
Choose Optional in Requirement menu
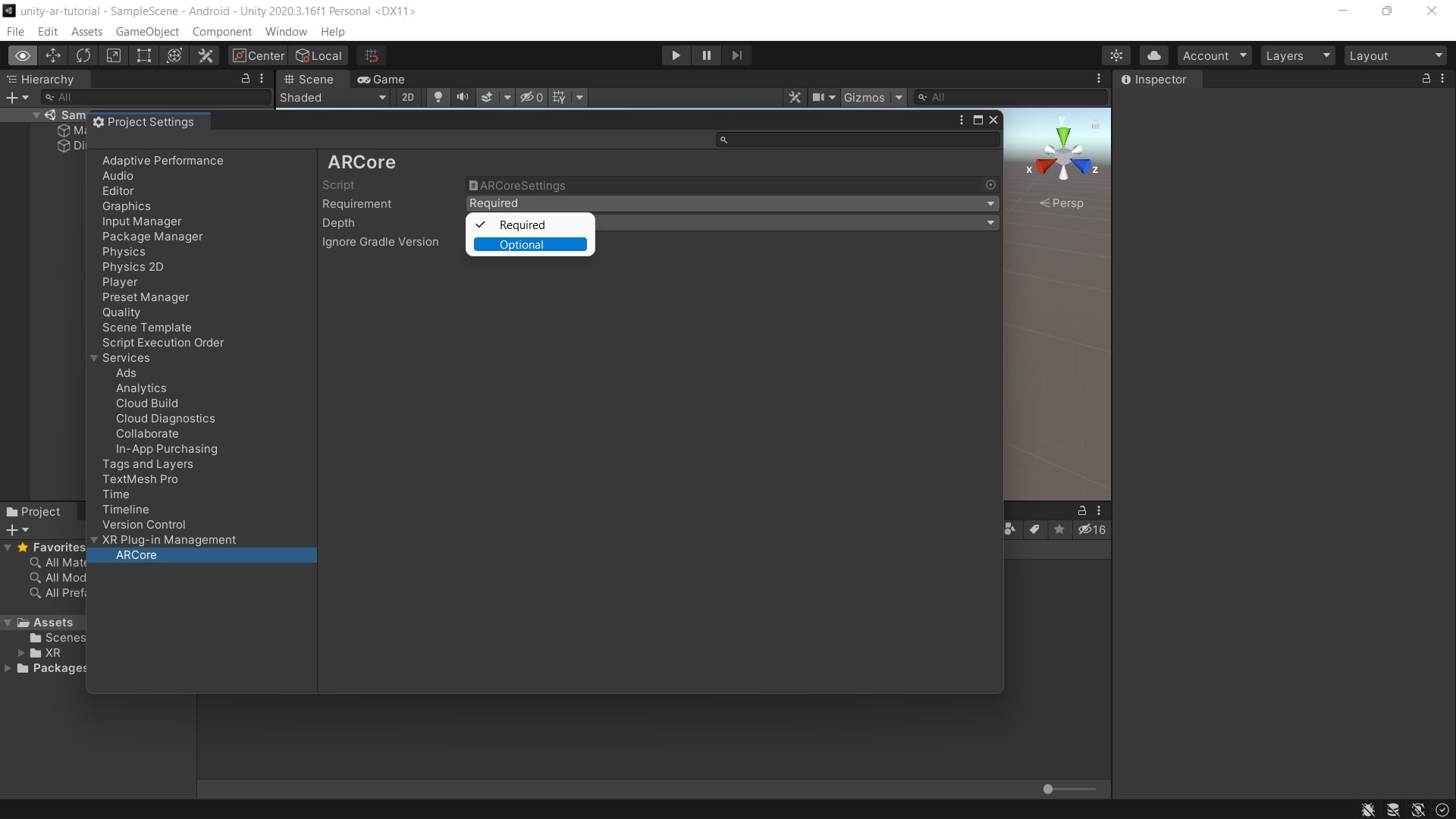[x=530, y=244]
